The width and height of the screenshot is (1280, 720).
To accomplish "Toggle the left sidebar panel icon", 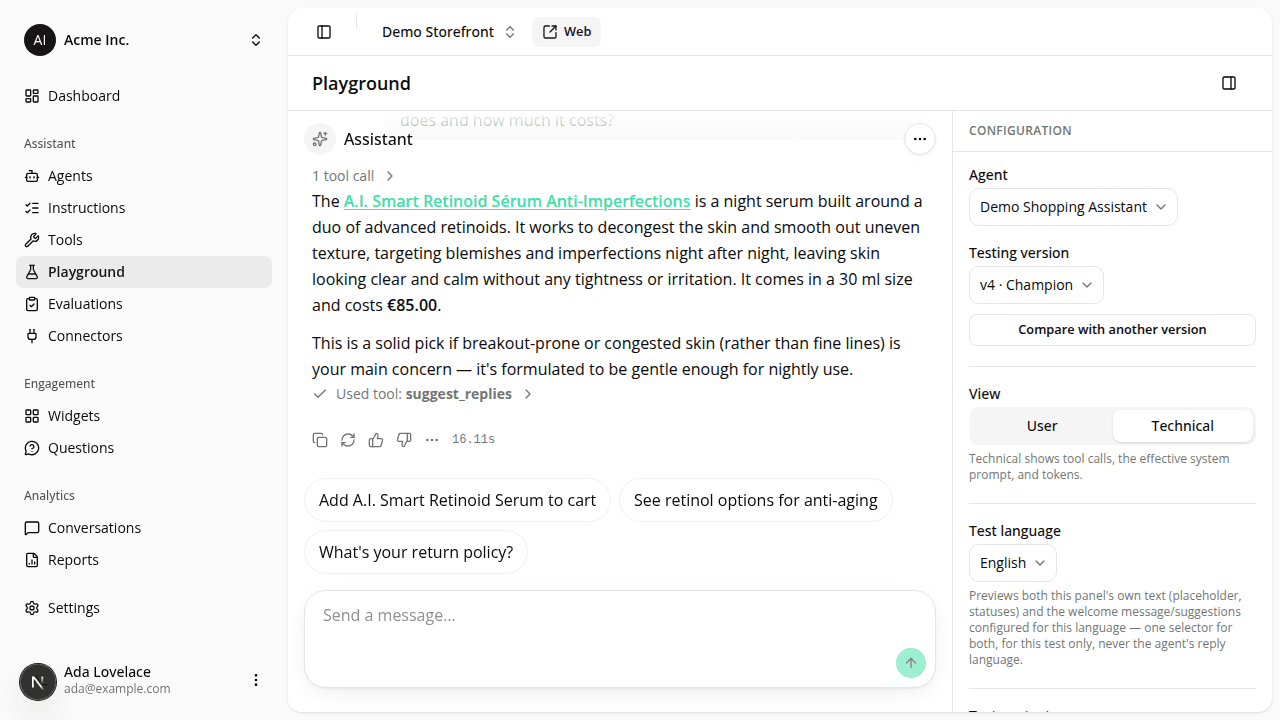I will 324,32.
